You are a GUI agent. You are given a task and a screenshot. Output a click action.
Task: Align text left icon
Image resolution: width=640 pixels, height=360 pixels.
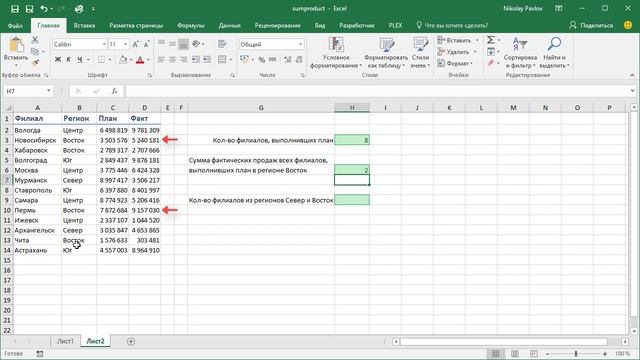(162, 60)
